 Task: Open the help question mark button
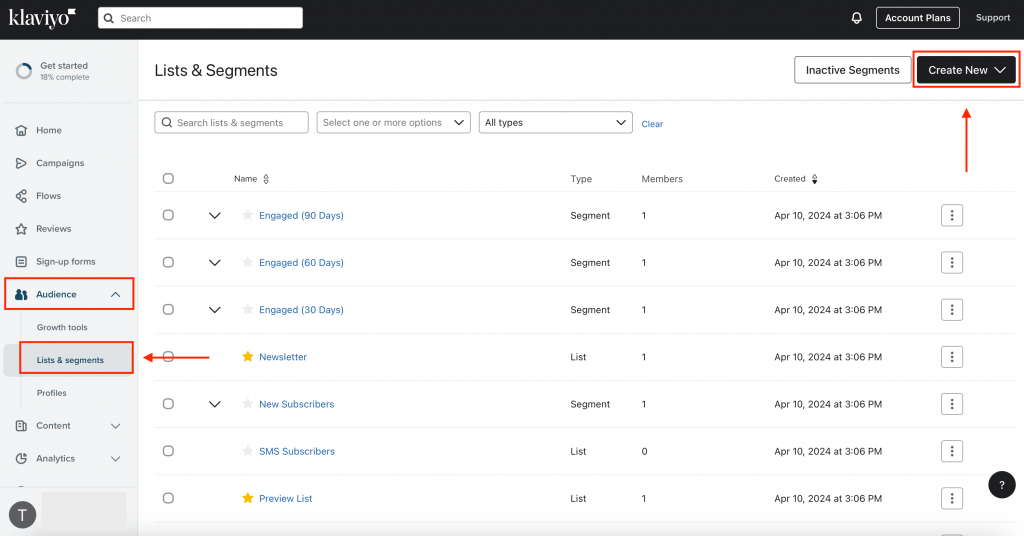pos(1002,484)
